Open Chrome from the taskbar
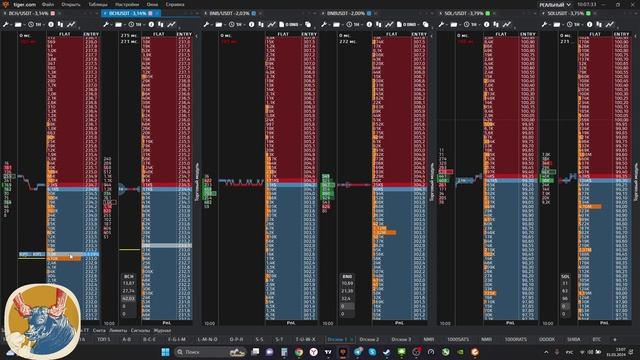 click(299, 352)
